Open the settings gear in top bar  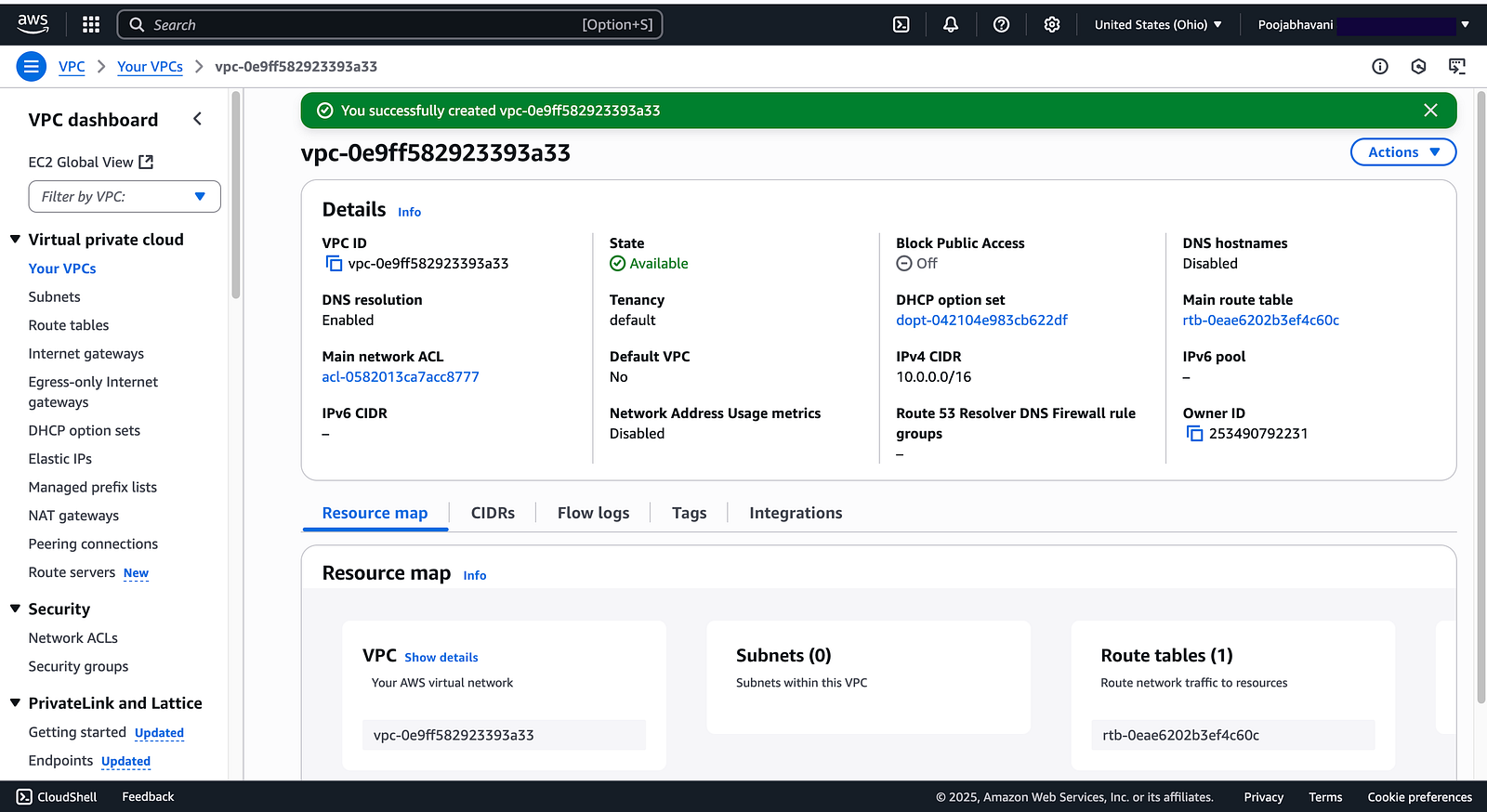coord(1052,25)
